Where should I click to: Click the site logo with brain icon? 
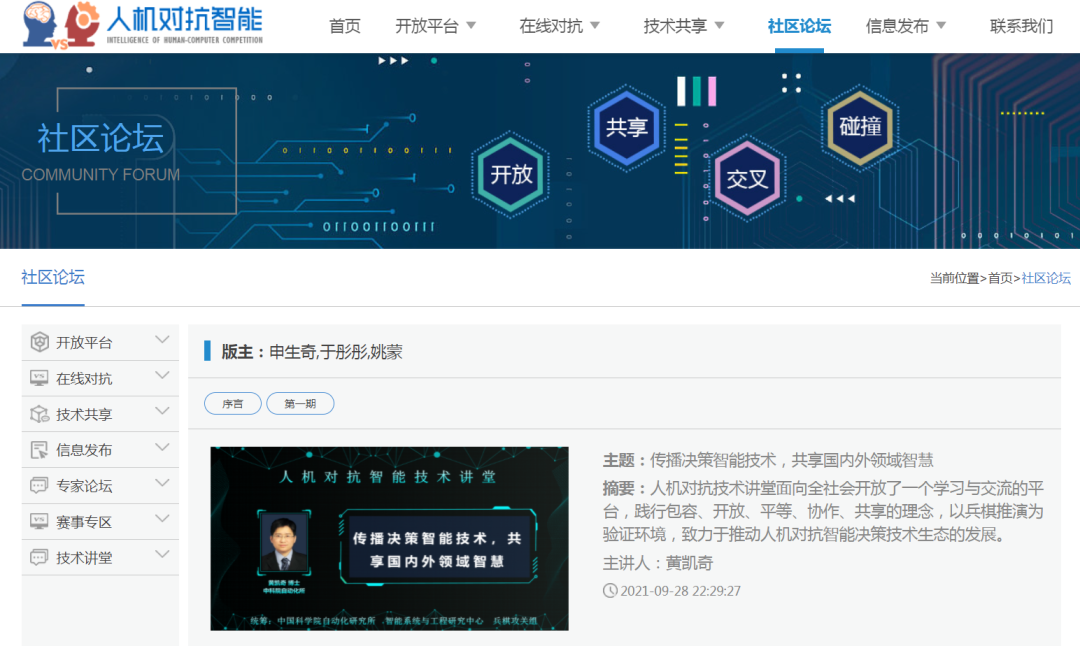click(143, 25)
